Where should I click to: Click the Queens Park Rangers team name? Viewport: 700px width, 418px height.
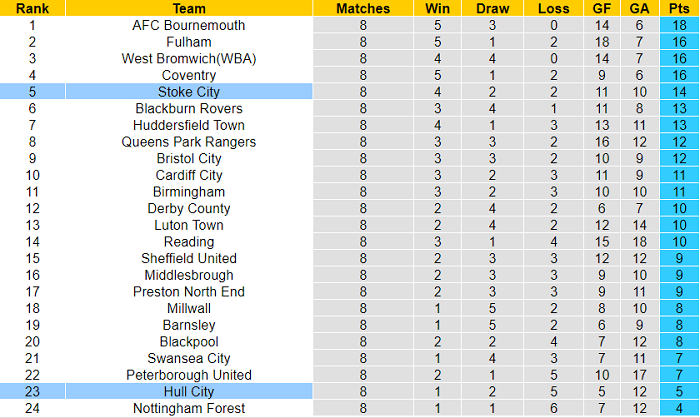(x=189, y=142)
